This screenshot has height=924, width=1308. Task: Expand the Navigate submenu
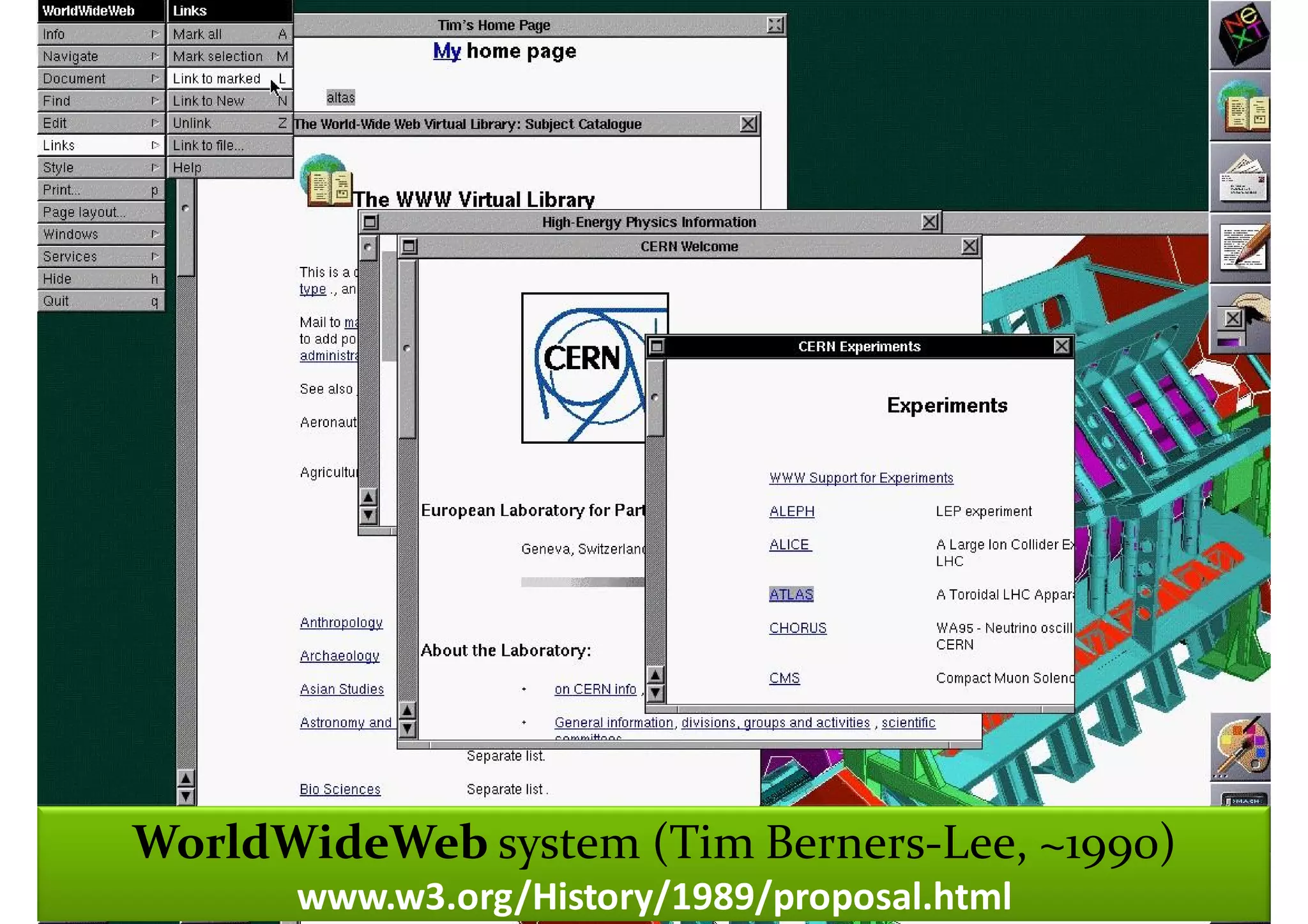click(101, 56)
